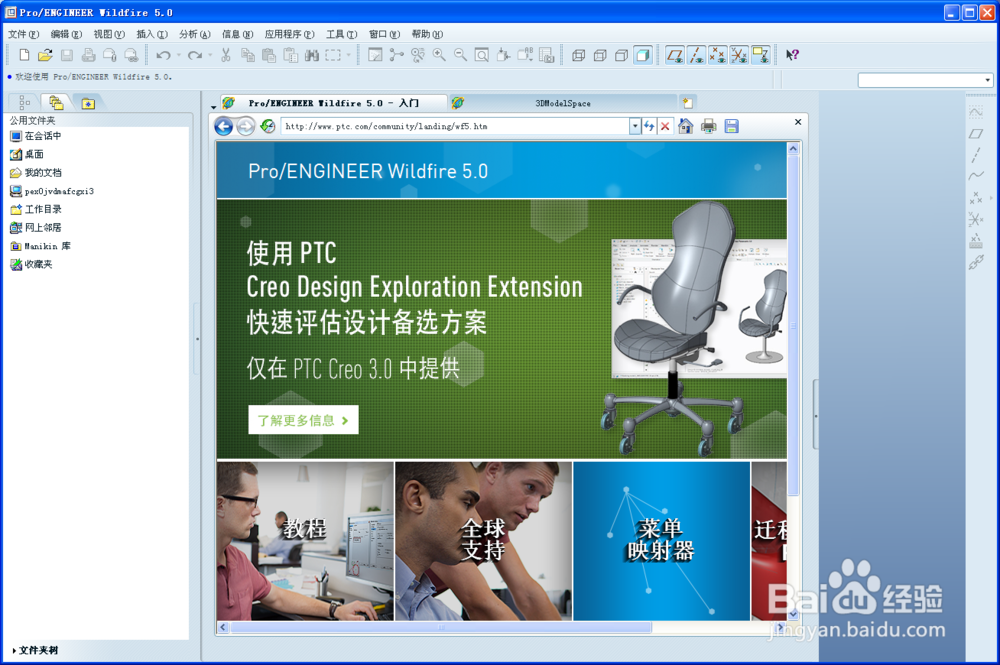Open an existing file via the folder icon

click(x=45, y=55)
